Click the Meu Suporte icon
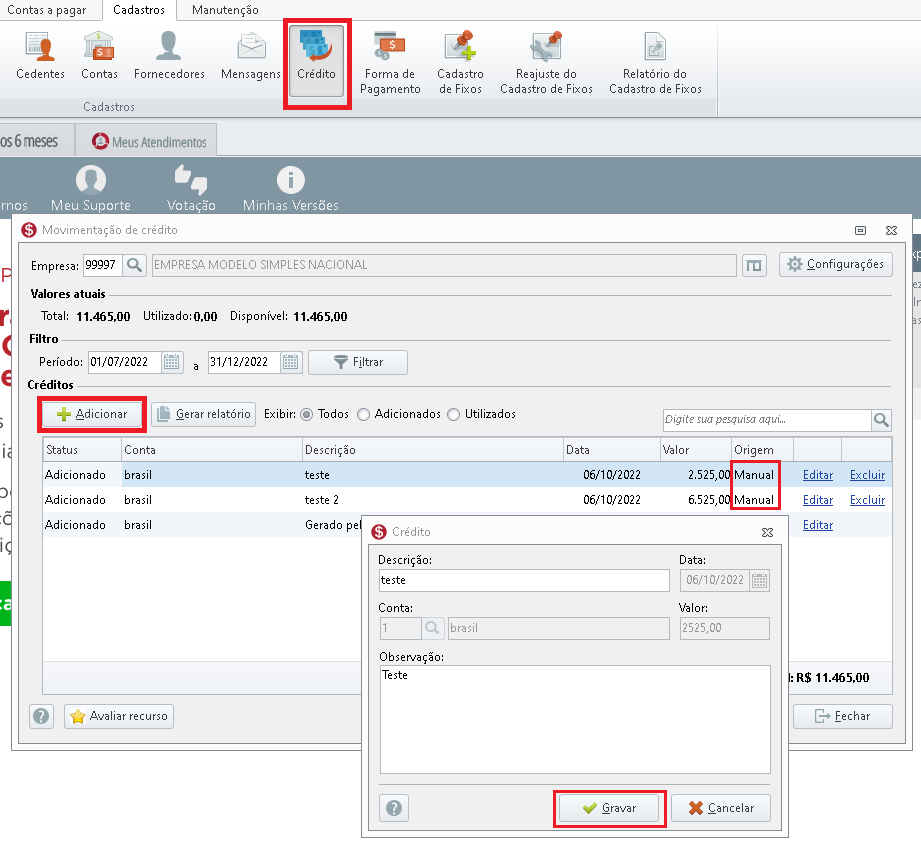This screenshot has width=921, height=847. pos(91,180)
